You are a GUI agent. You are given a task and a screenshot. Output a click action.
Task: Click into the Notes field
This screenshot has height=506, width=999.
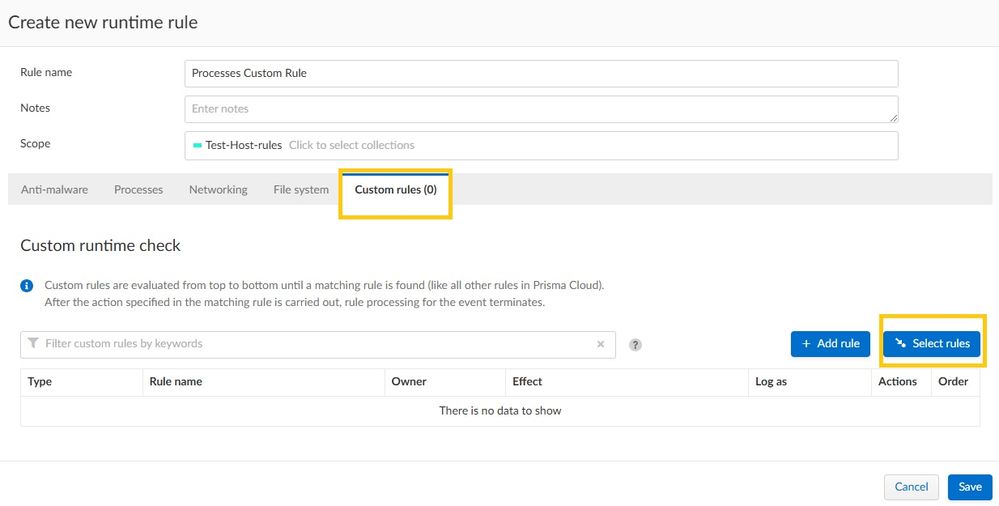click(540, 109)
